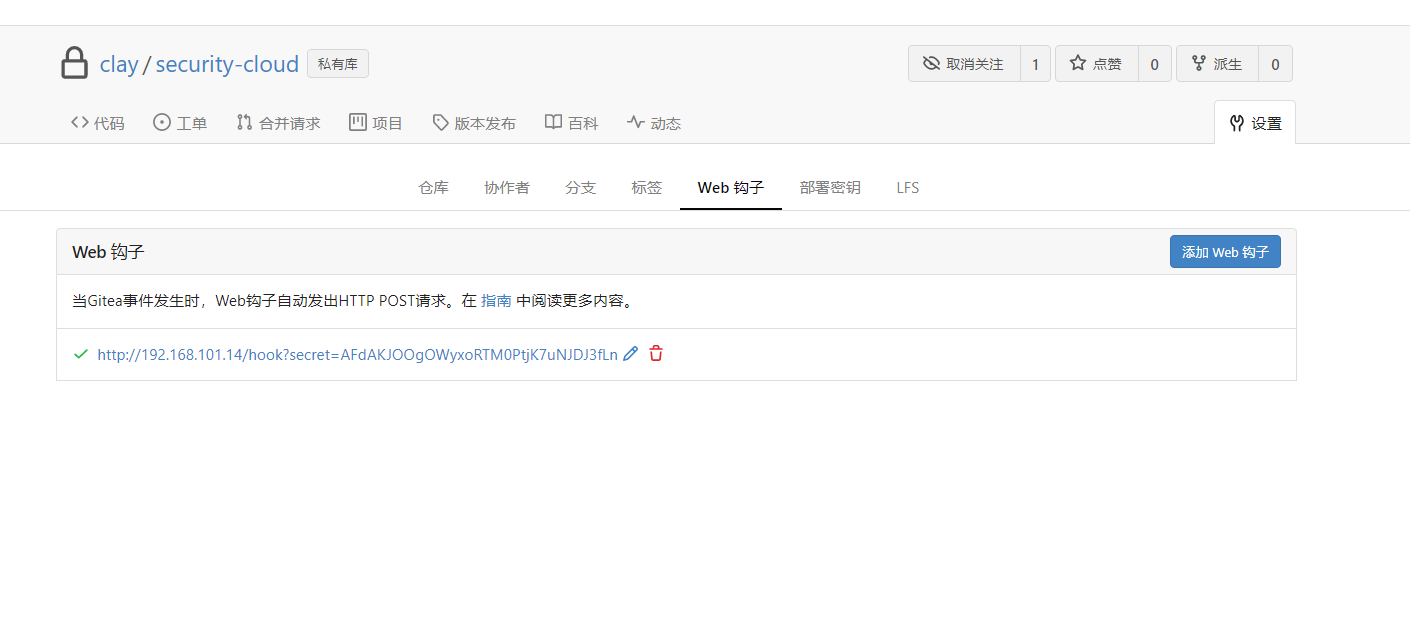Click the pencil icon to edit the webhook

630,353
